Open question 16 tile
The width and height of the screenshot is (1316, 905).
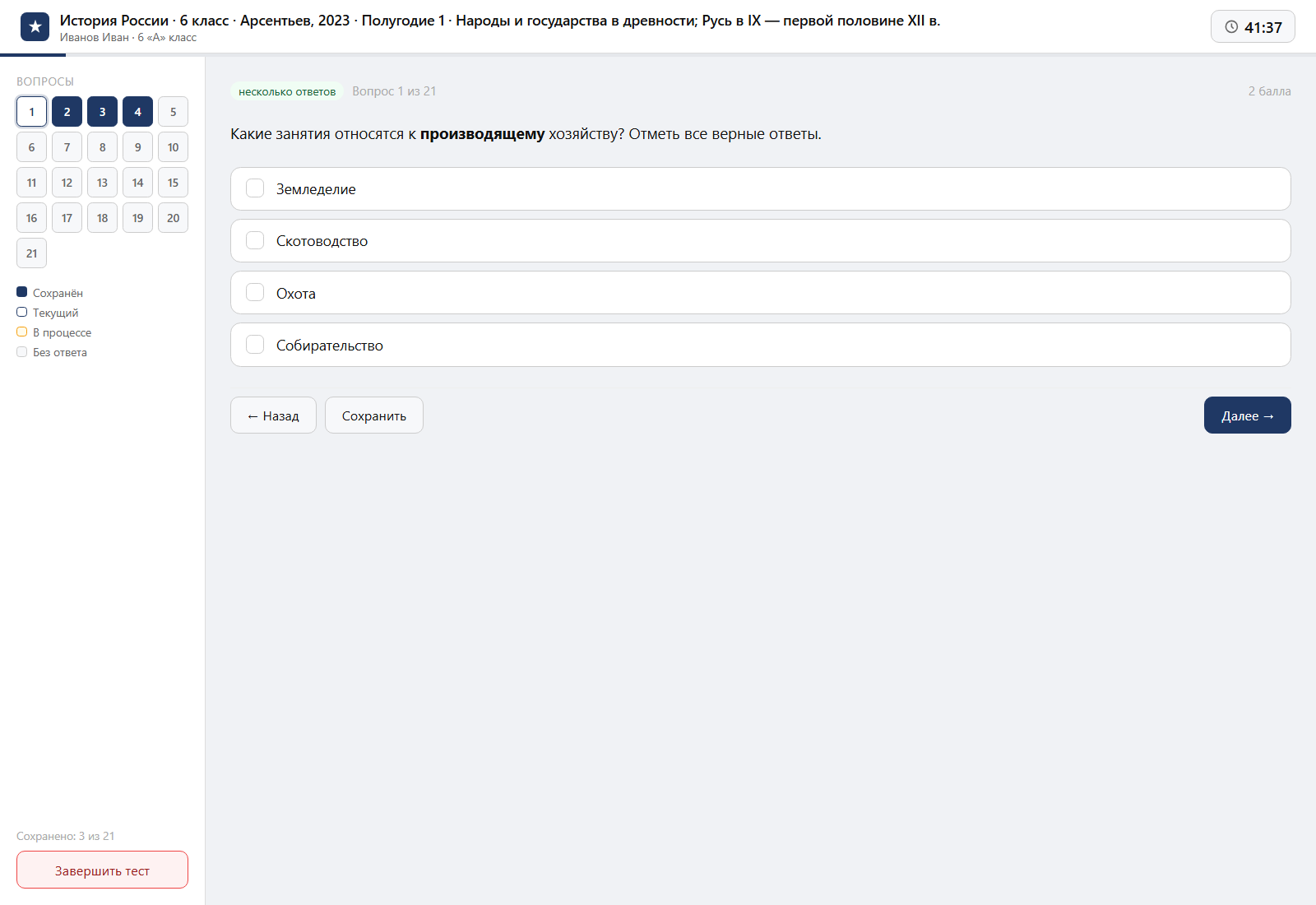31,218
